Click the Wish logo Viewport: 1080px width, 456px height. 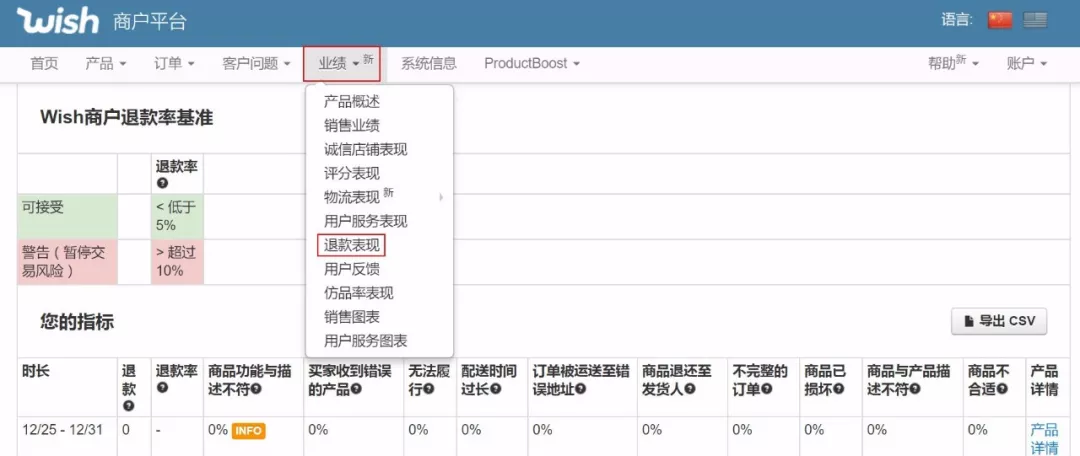tap(57, 21)
